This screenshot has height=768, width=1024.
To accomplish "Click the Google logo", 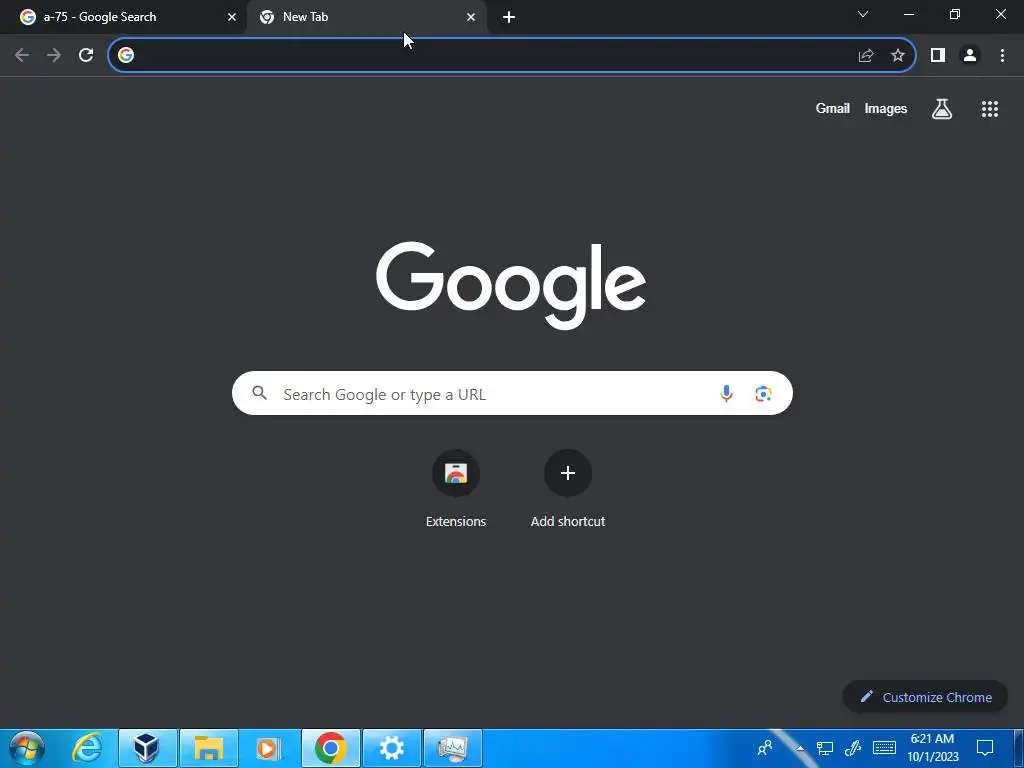I will [511, 285].
